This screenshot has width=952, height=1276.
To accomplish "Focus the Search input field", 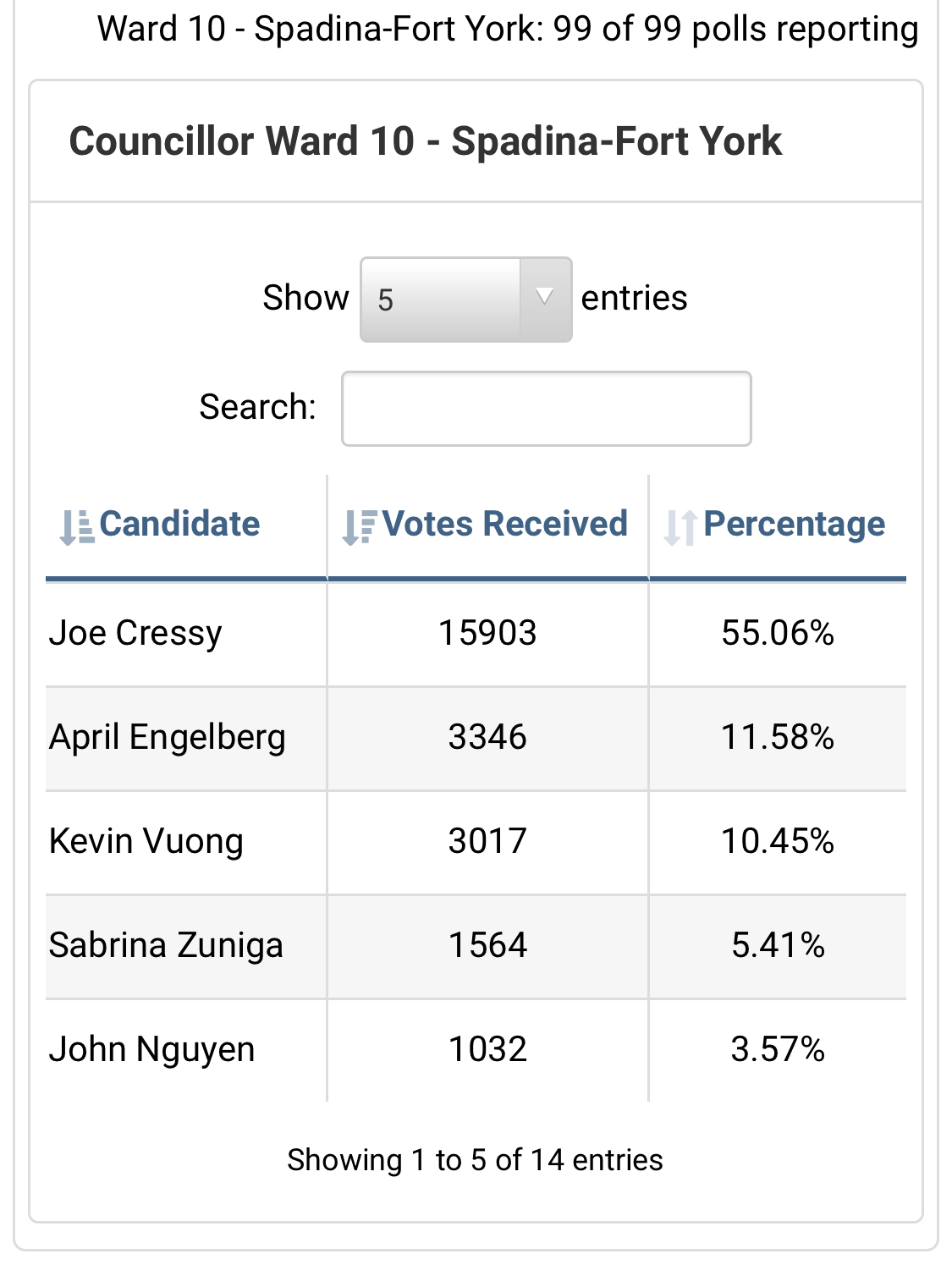I will pyautogui.click(x=546, y=409).
